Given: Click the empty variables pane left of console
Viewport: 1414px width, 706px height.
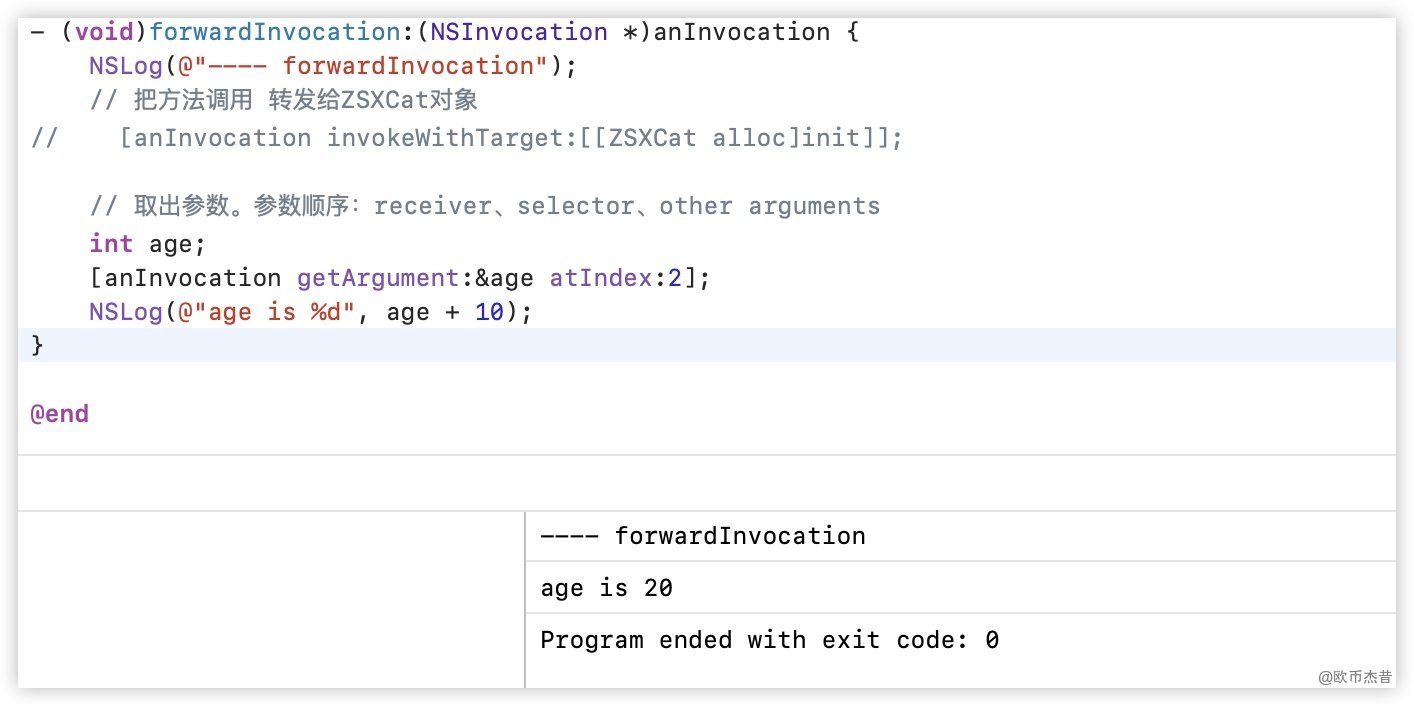Looking at the screenshot, I should (x=270, y=598).
